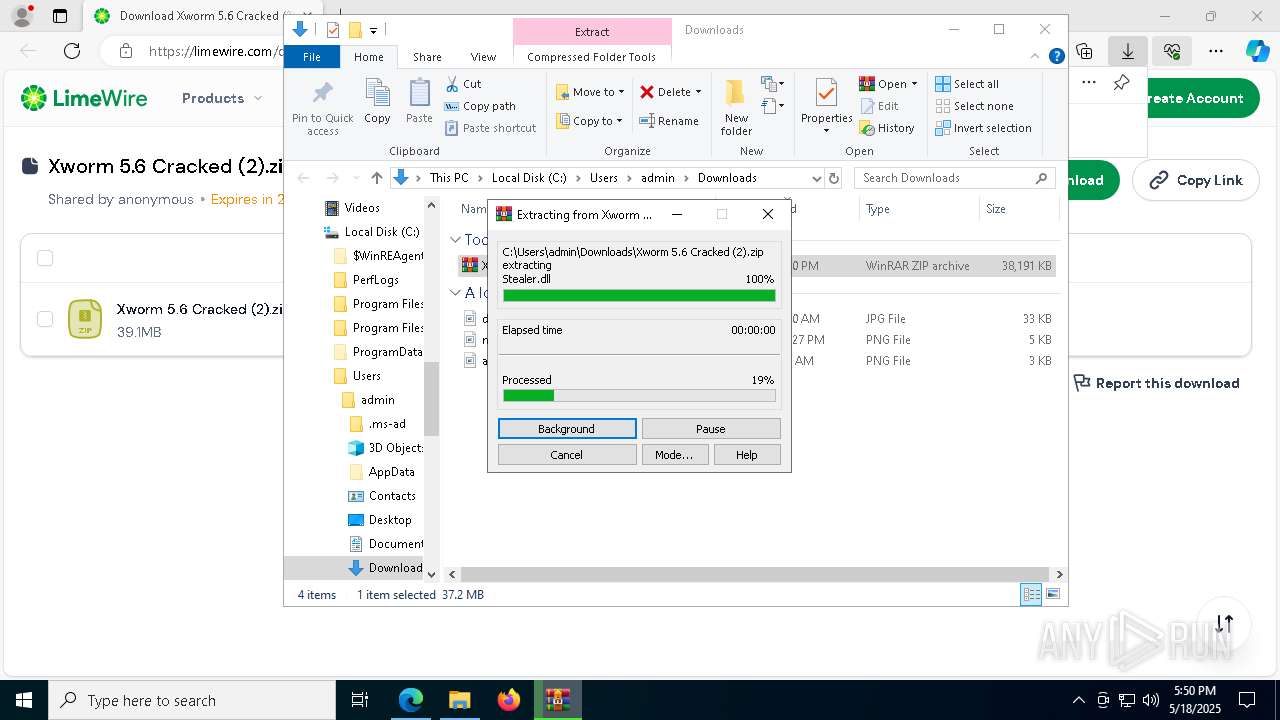Click Select all in ribbon

click(x=967, y=84)
